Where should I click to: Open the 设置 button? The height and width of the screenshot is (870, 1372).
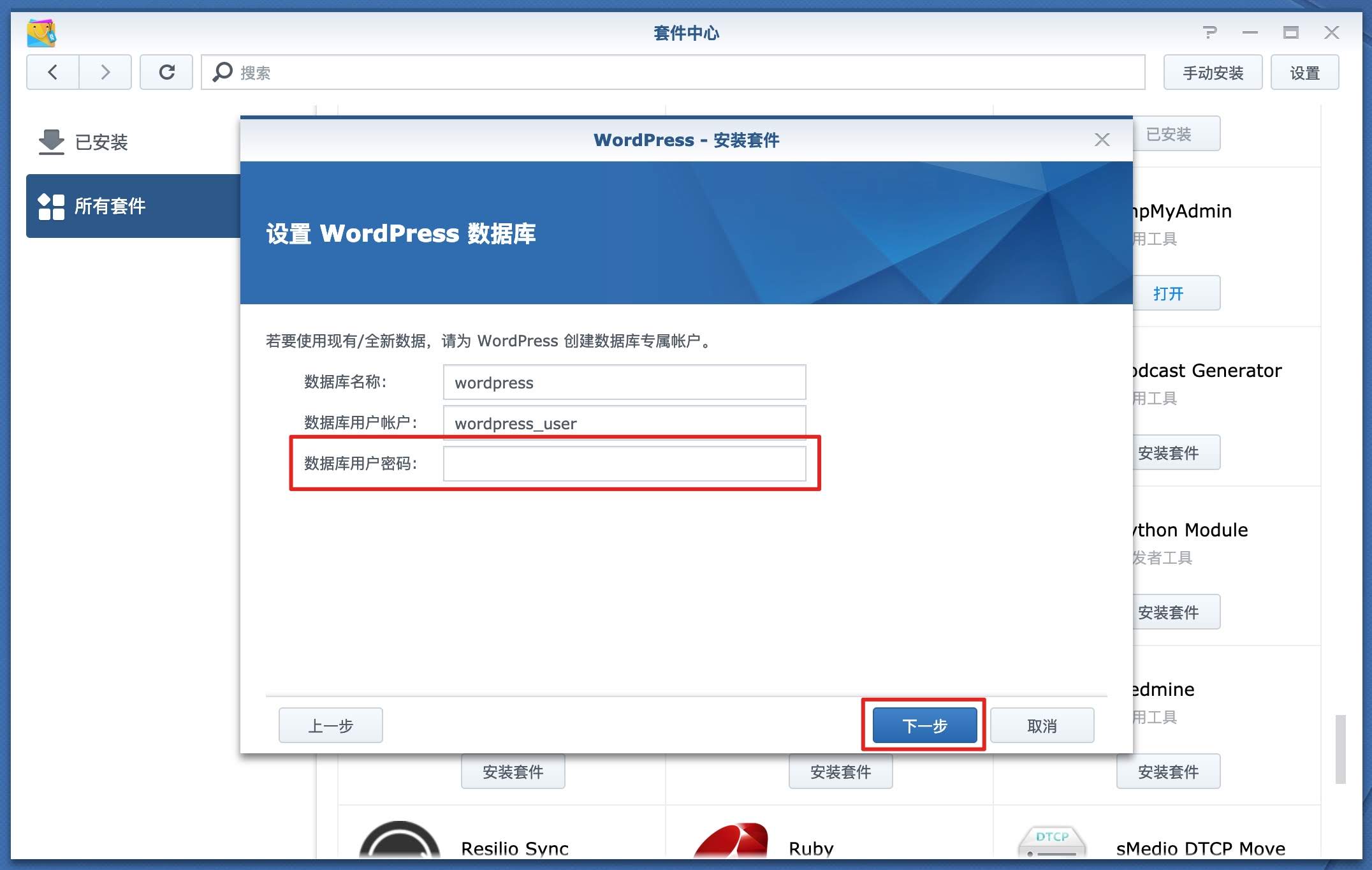1304,73
